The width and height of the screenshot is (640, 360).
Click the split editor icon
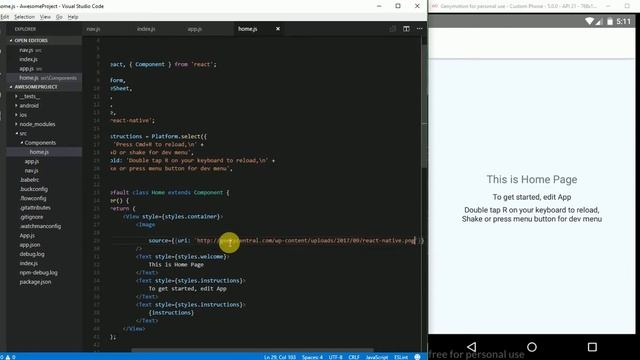pyautogui.click(x=406, y=29)
